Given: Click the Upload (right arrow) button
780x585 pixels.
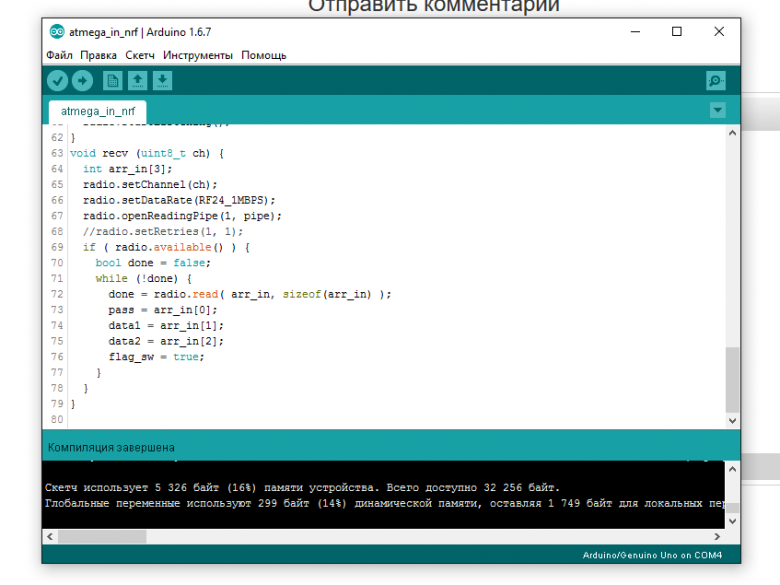Looking at the screenshot, I should [x=83, y=81].
